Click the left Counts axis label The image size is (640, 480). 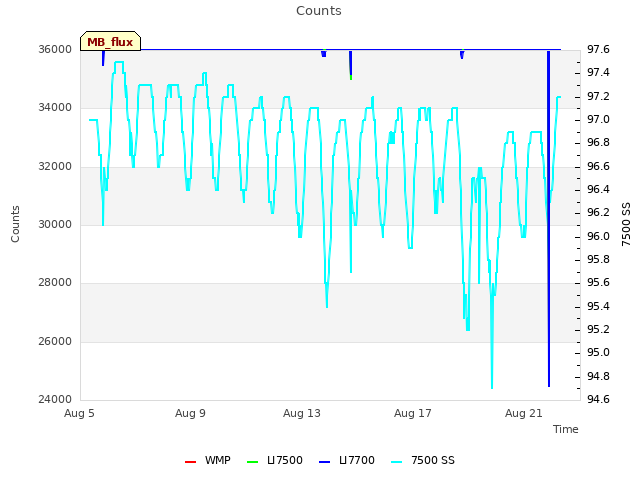[15, 224]
